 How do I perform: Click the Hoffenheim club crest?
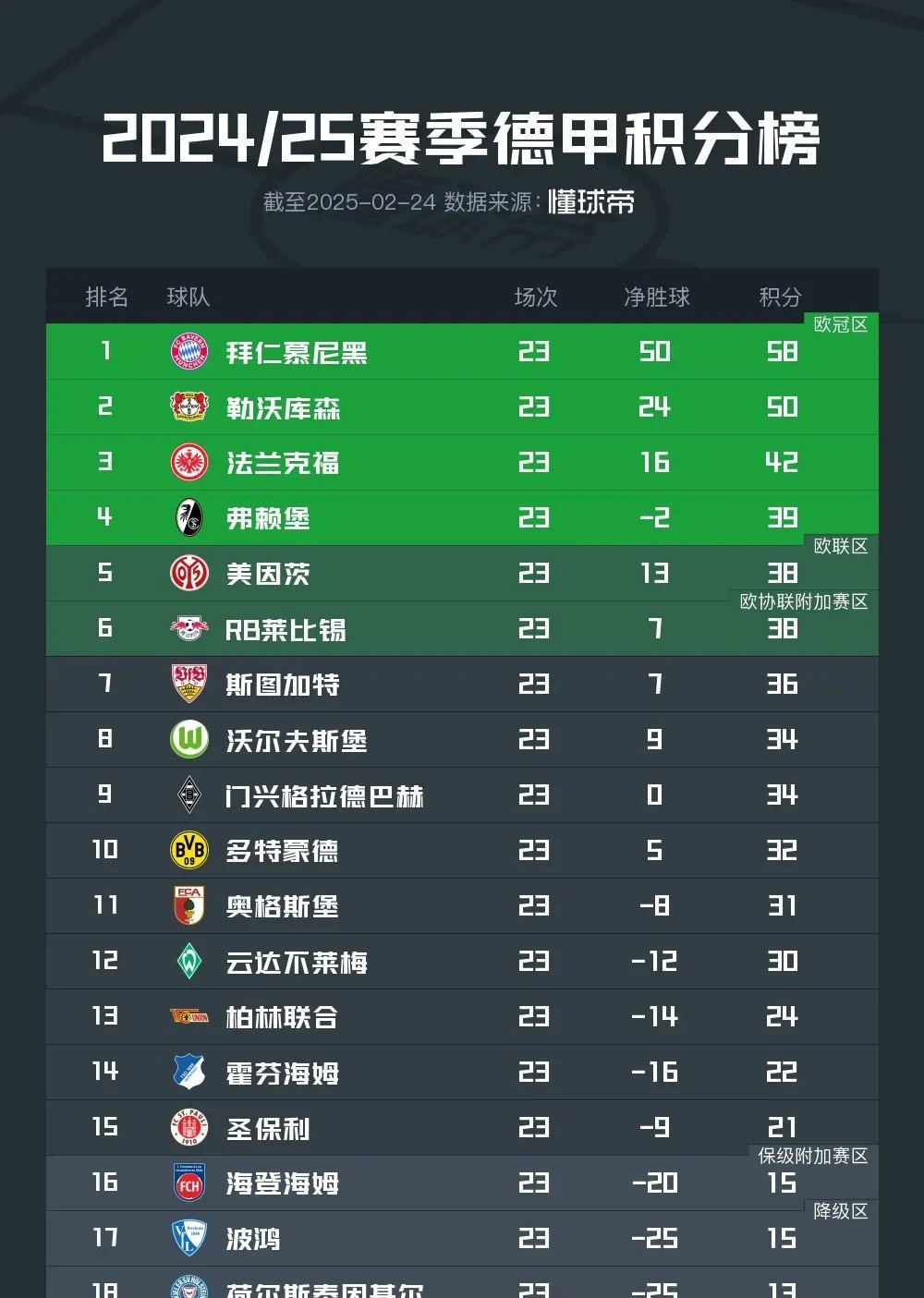click(x=189, y=1072)
